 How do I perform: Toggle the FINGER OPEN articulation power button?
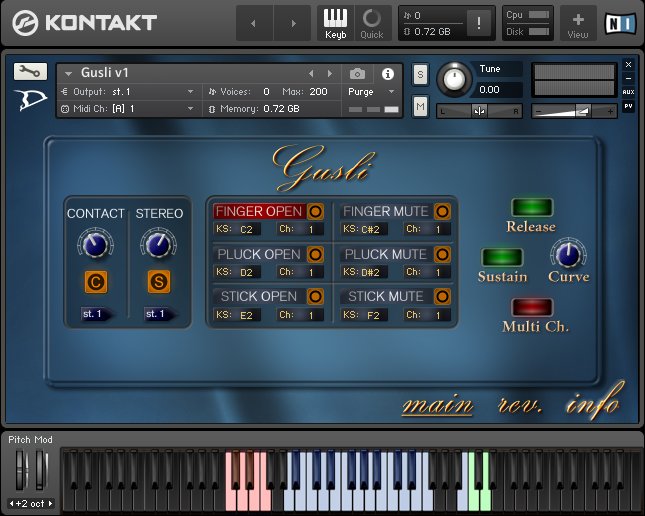point(316,212)
